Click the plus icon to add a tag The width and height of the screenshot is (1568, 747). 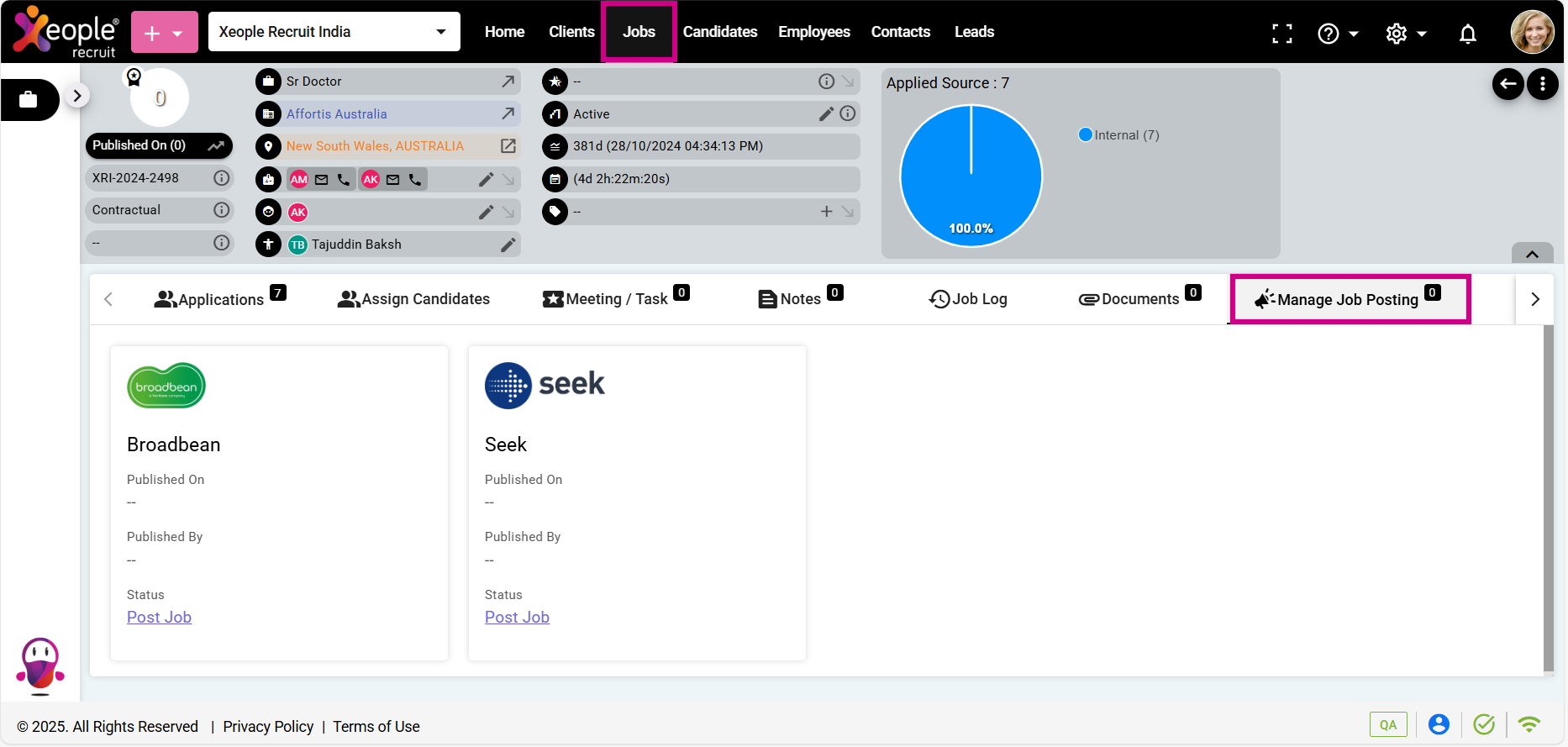pos(826,212)
